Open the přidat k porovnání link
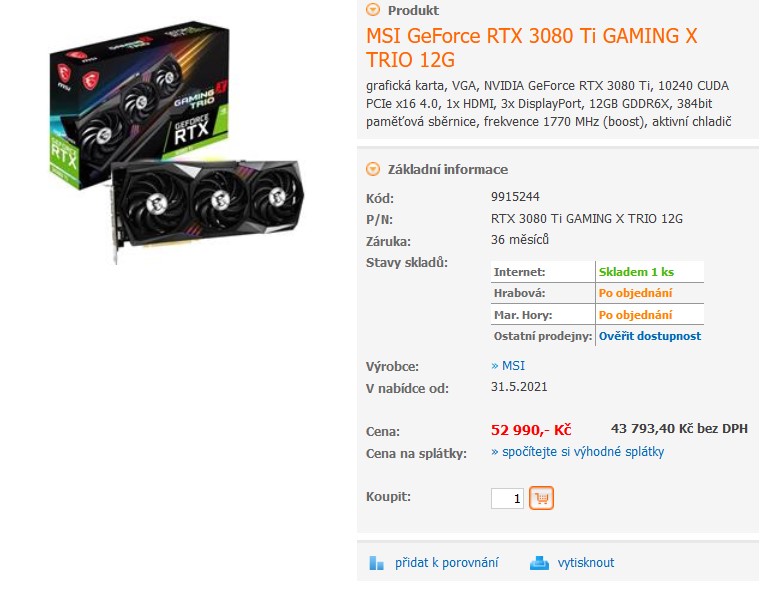 click(446, 563)
